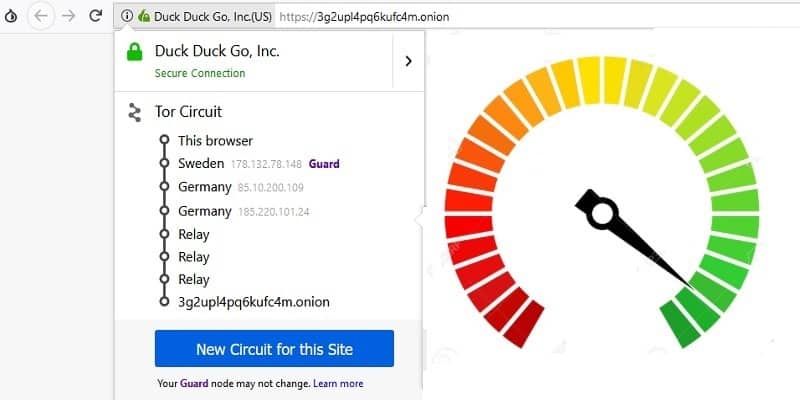This screenshot has width=800, height=400.
Task: Click the Tor Circuit icon
Action: point(134,112)
